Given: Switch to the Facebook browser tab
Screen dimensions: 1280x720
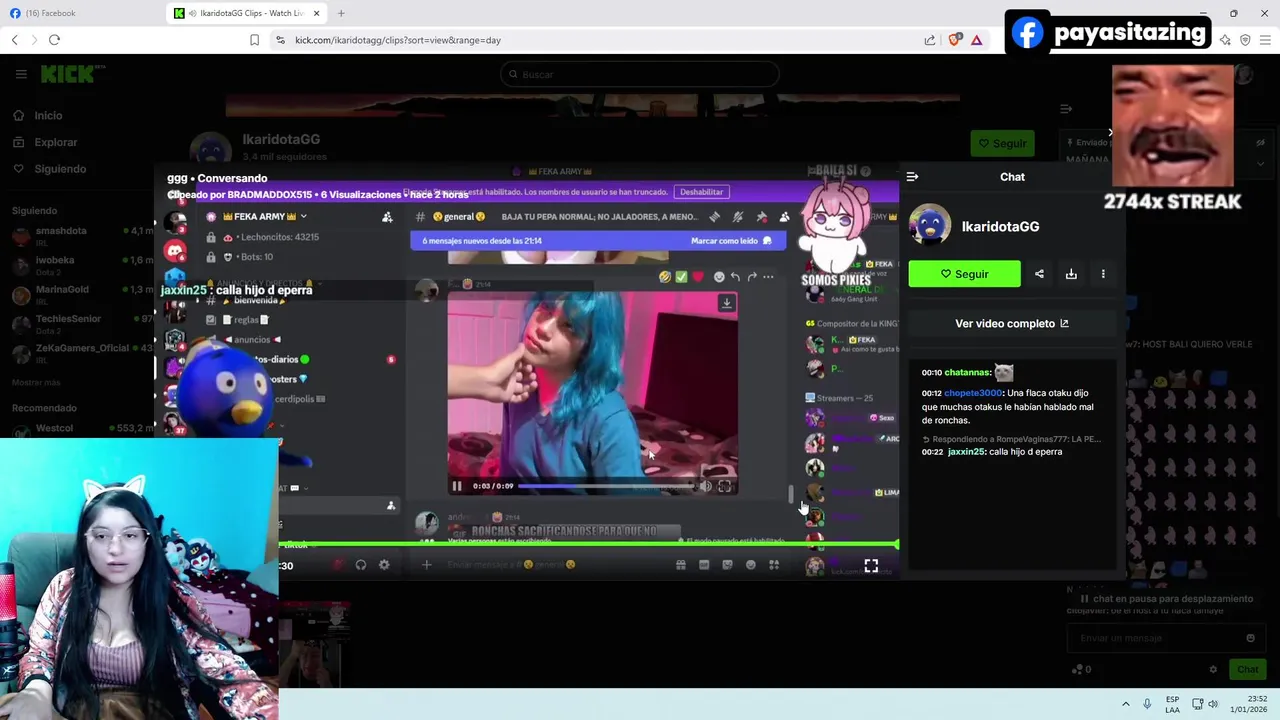Looking at the screenshot, I should point(80,13).
